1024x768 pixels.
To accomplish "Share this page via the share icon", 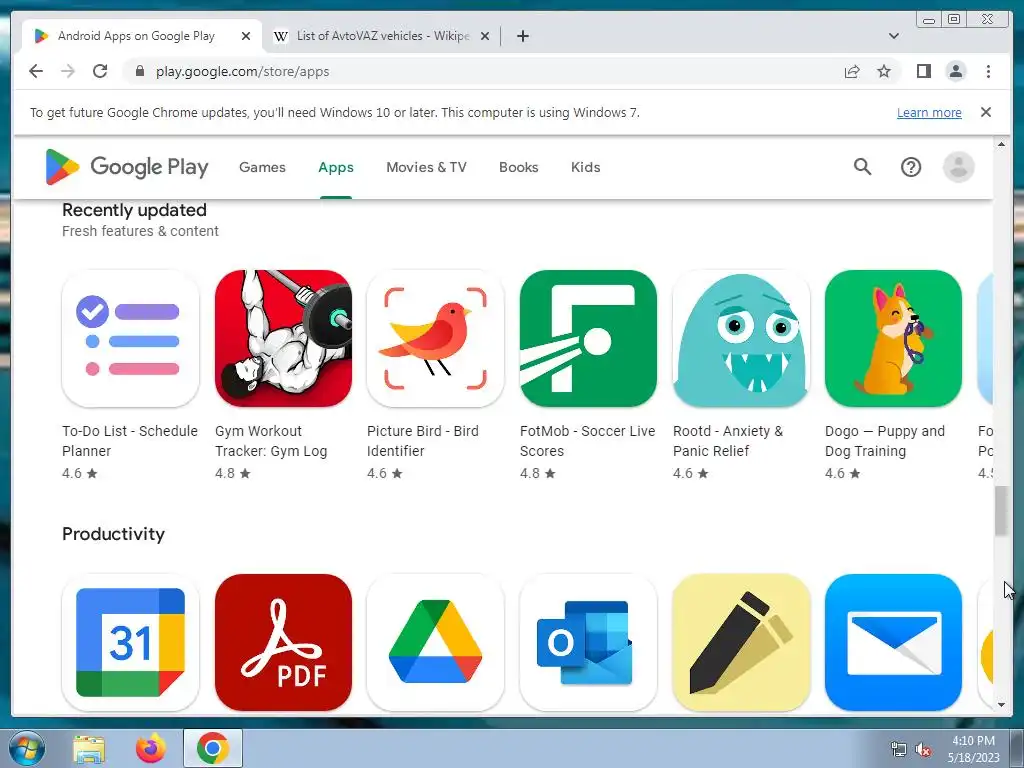I will pos(852,71).
